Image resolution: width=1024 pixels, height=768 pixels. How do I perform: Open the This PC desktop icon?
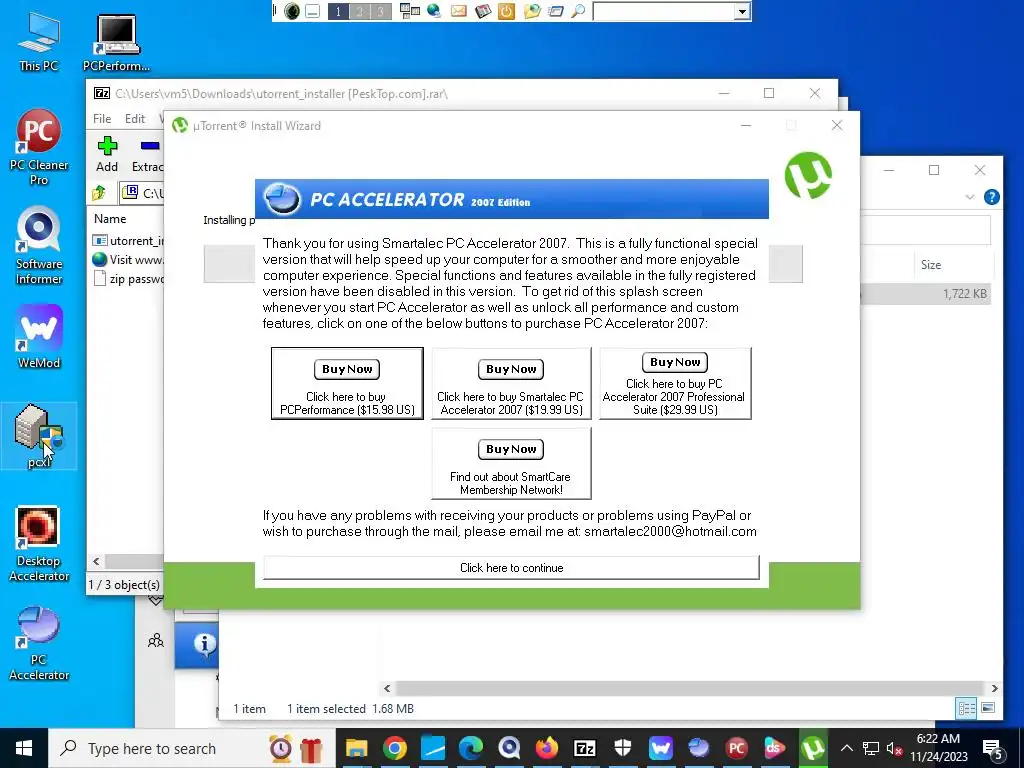tap(39, 42)
